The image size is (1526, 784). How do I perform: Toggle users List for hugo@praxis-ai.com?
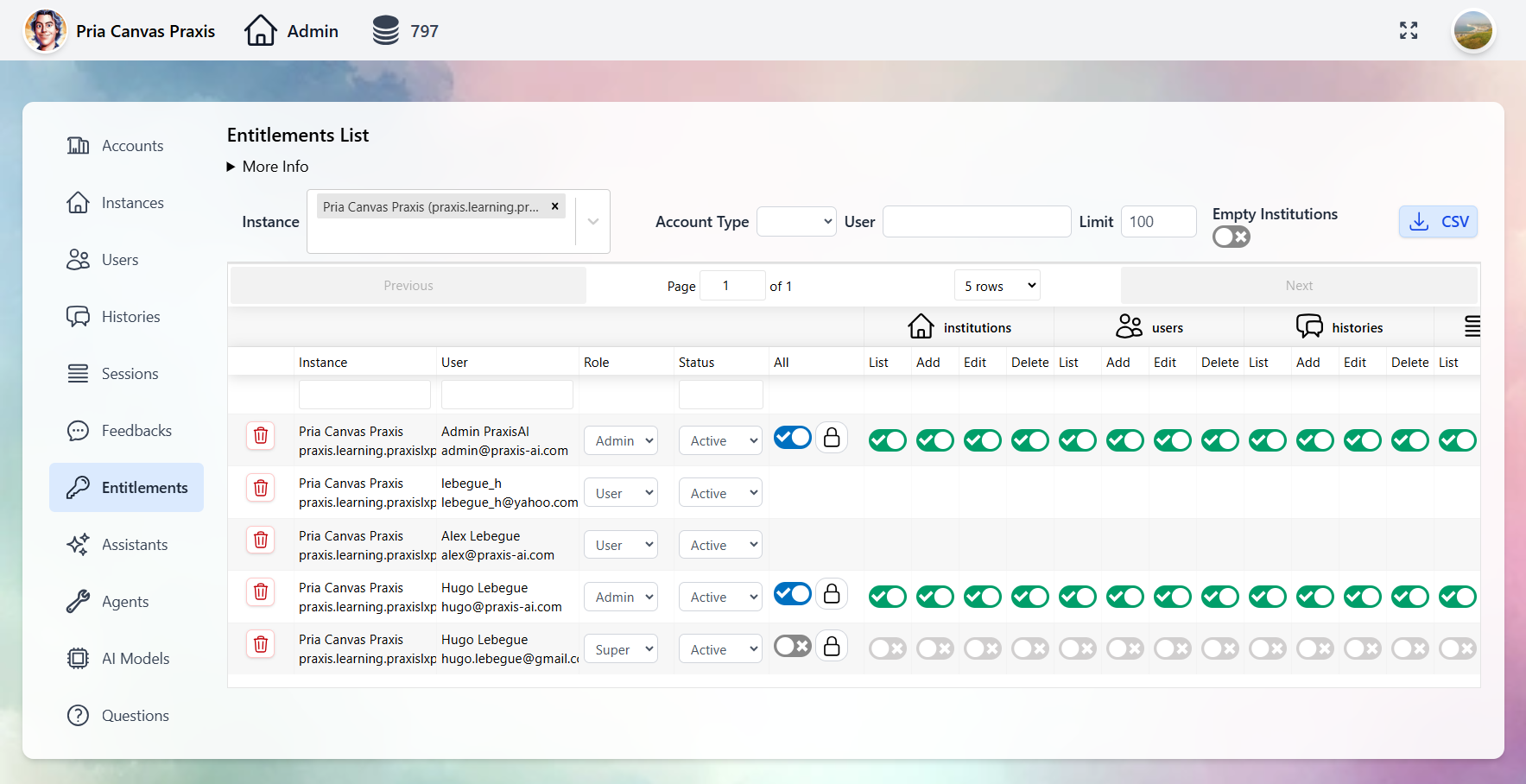click(1078, 597)
